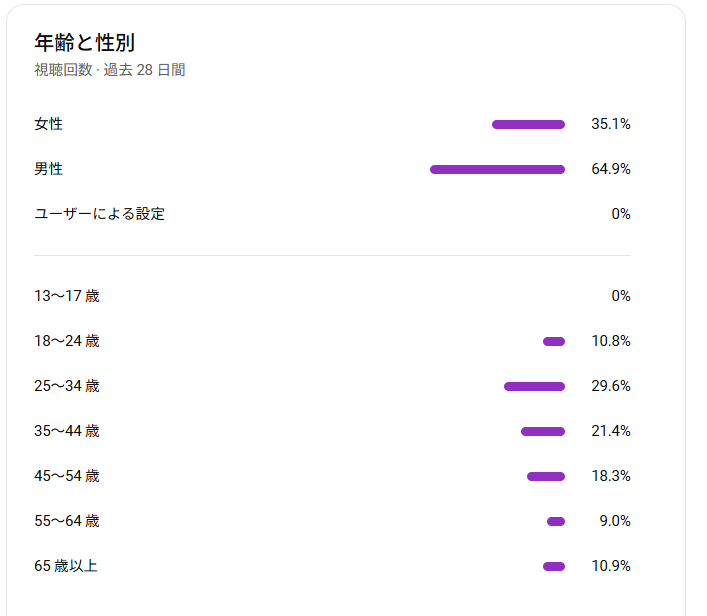The image size is (707, 616).
Task: Select the 55〜64 歳 age label
Action: [x=67, y=521]
